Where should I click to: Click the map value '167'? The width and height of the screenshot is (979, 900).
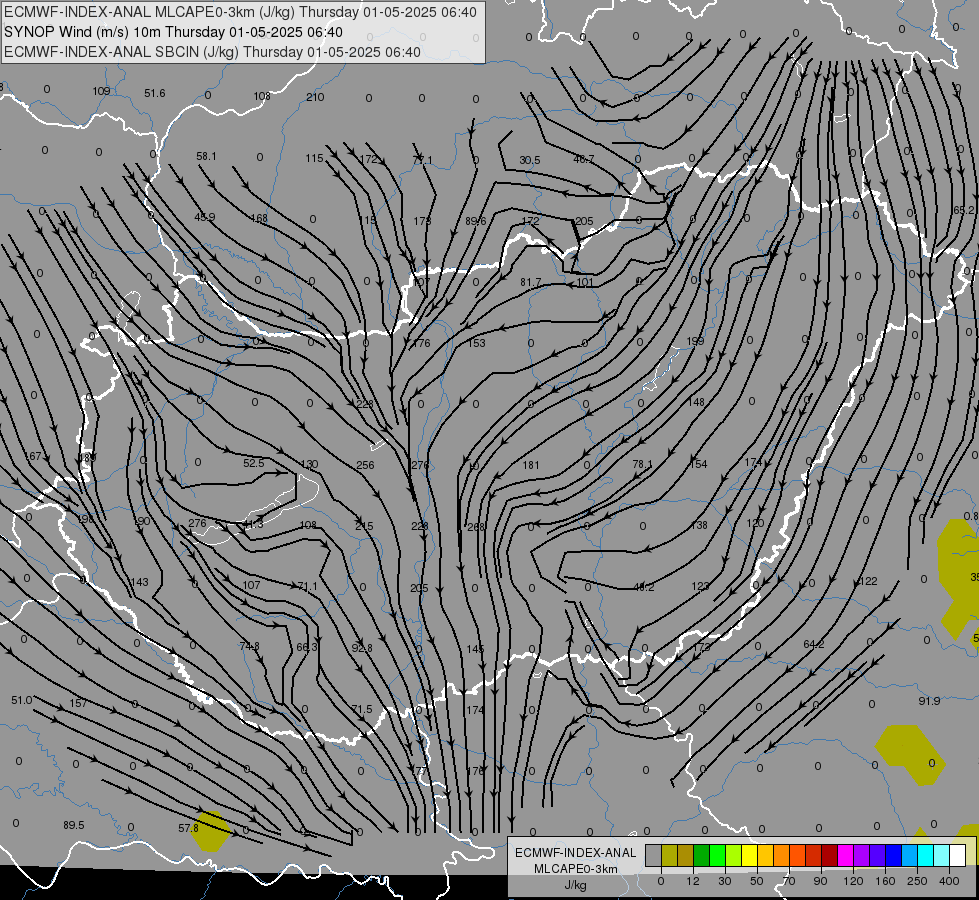[32, 457]
